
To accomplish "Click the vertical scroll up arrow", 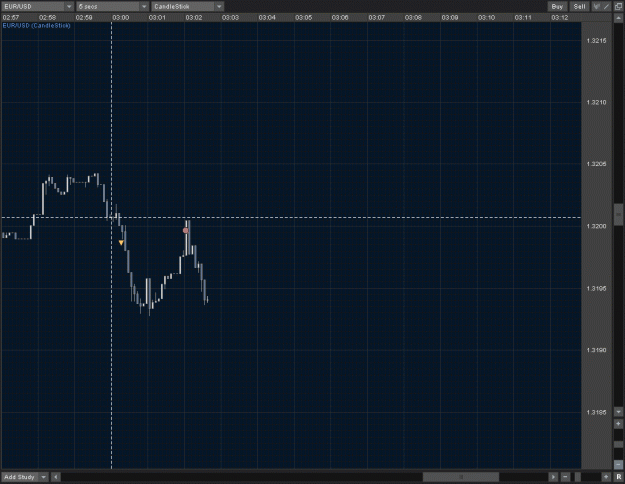I will point(619,18).
